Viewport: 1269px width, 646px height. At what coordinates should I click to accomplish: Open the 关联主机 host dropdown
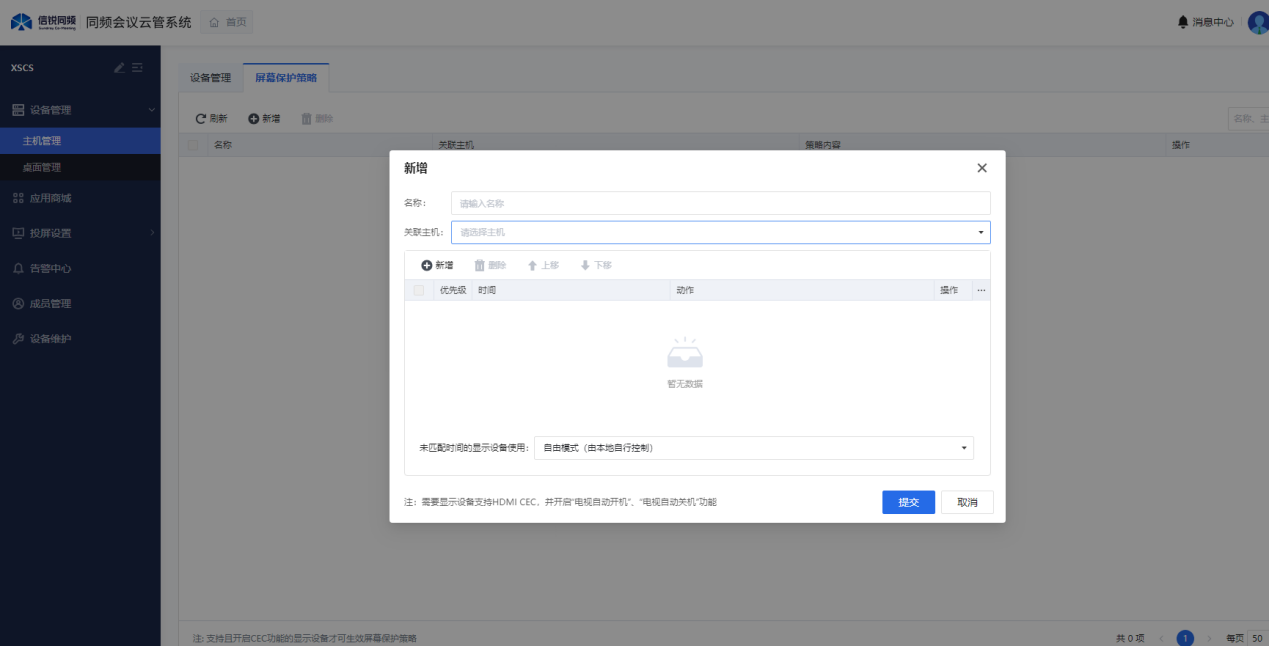click(x=720, y=232)
